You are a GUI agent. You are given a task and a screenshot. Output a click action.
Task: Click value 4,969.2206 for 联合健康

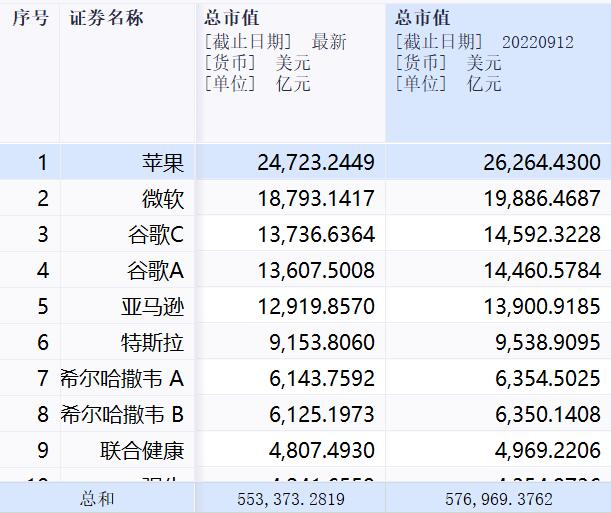tap(548, 450)
